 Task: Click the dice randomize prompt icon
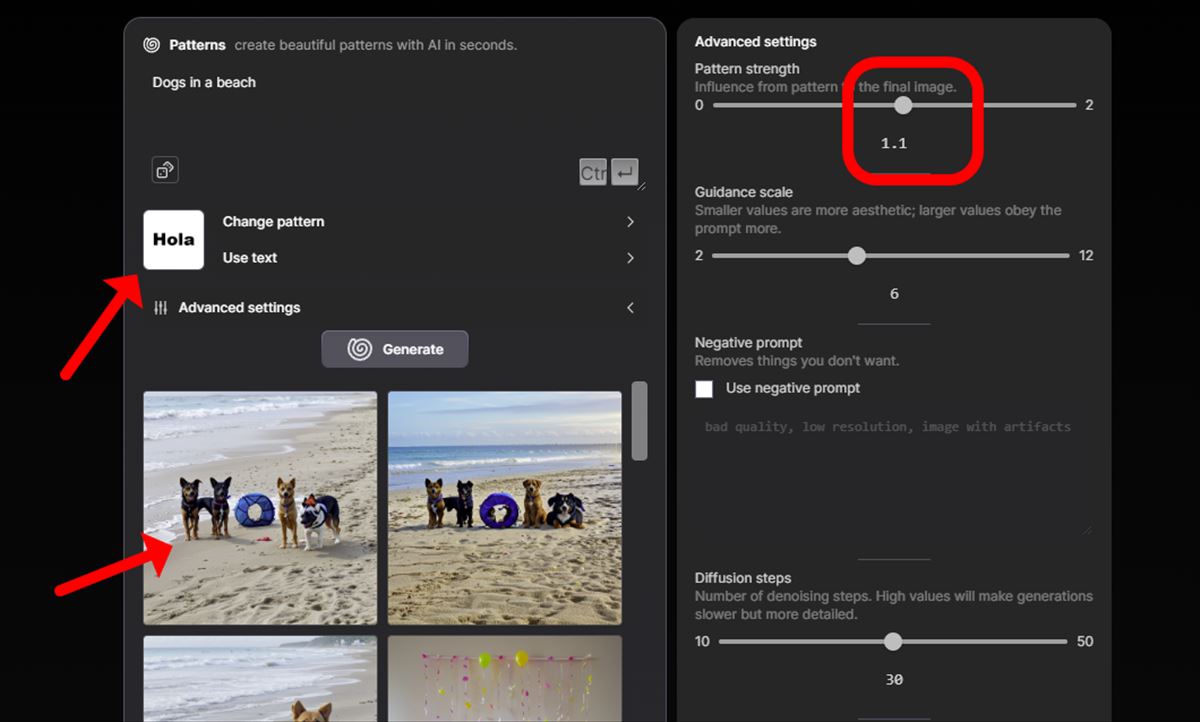(x=165, y=170)
